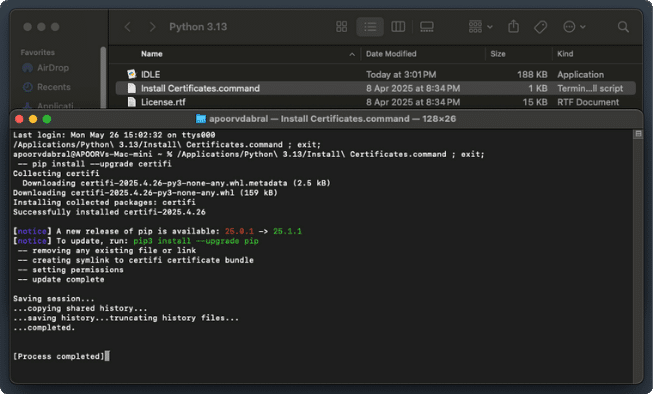Click the Finder sidebar scrollbar
This screenshot has width=653, height=395.
tap(103, 77)
